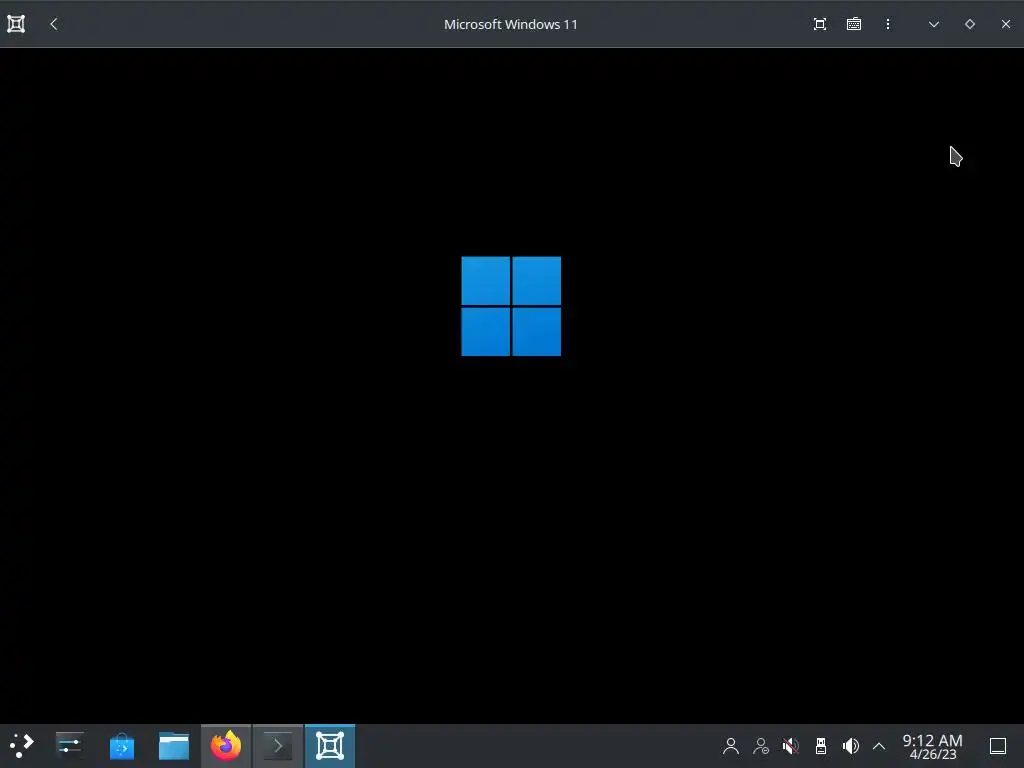Close the Microsoft Windows 11 box window
This screenshot has height=768, width=1024.
tap(1006, 24)
